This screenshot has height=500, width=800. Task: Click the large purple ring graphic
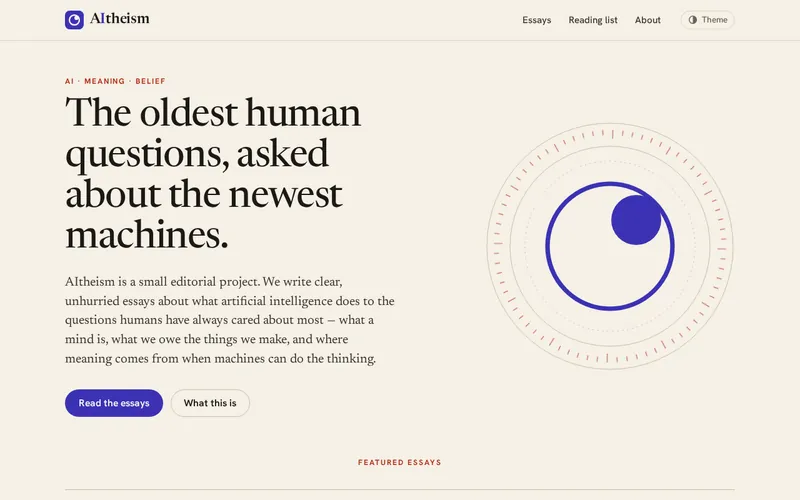[610, 246]
